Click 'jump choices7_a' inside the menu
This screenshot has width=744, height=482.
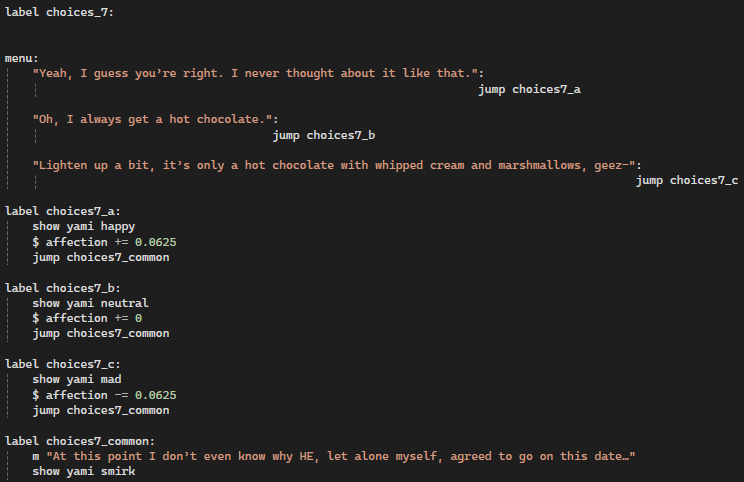(x=529, y=90)
